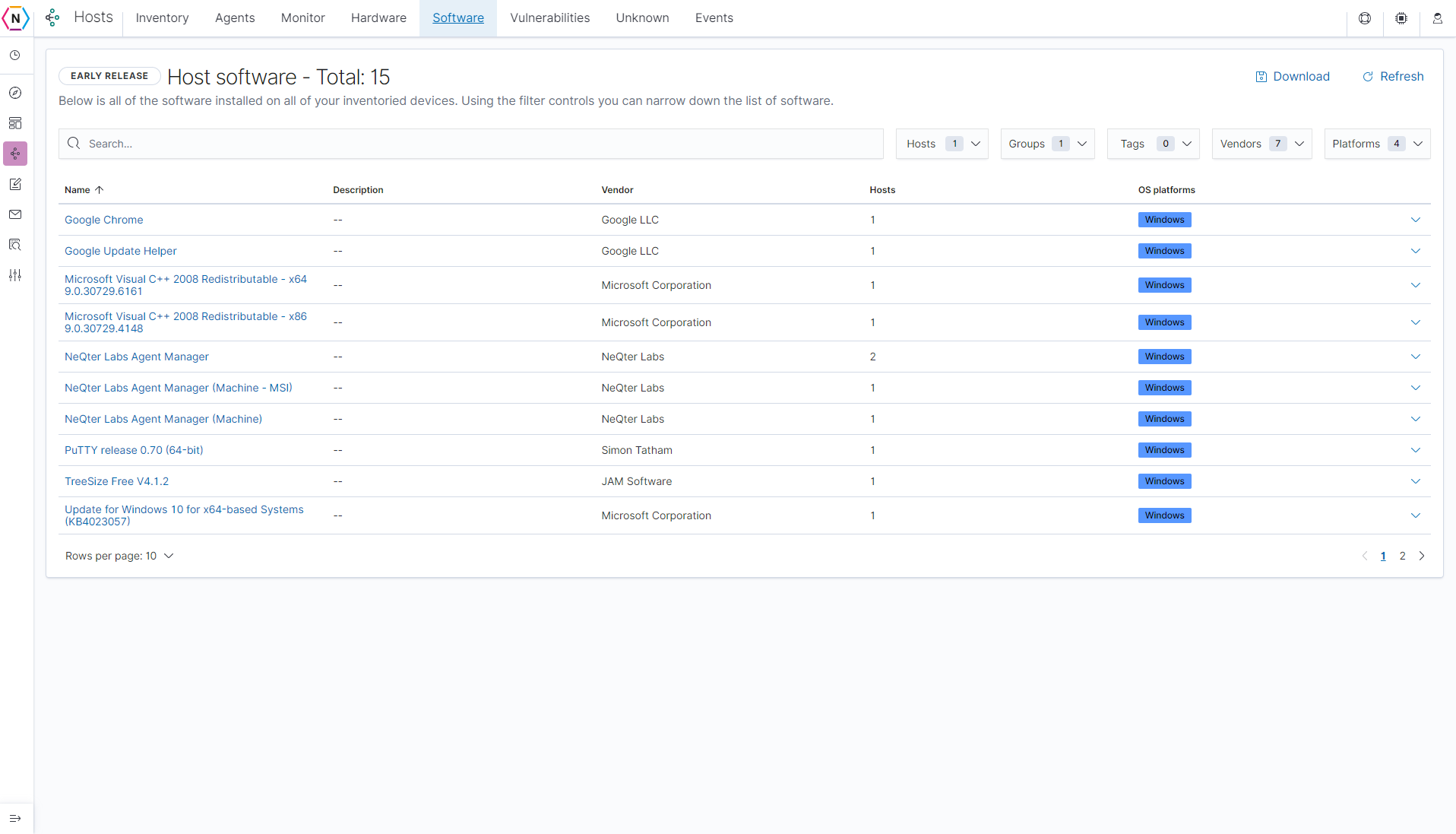Go to the Events tab
This screenshot has height=834, width=1456.
click(714, 17)
